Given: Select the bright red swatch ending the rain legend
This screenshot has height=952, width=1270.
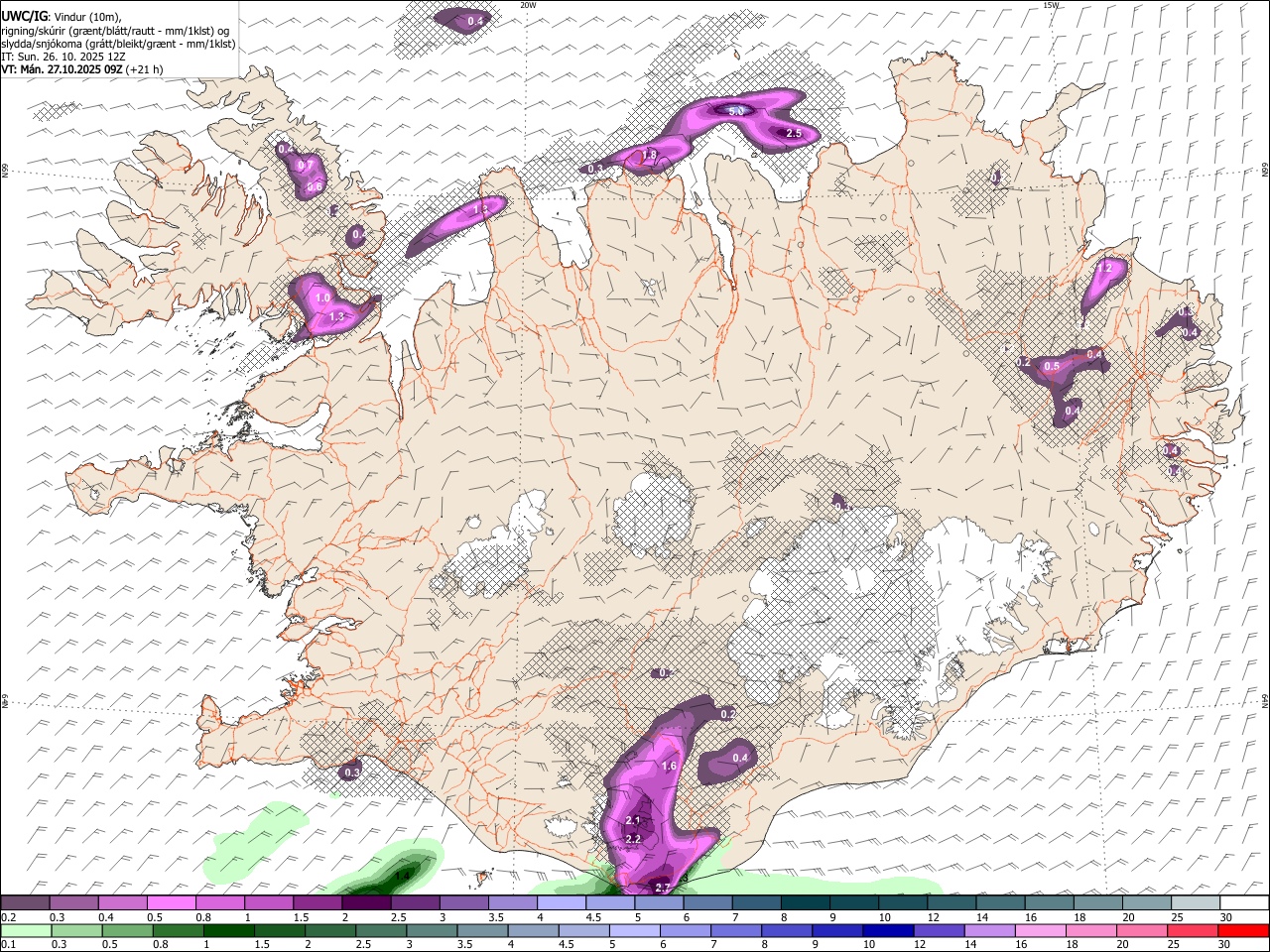Looking at the screenshot, I should coord(1243,930).
